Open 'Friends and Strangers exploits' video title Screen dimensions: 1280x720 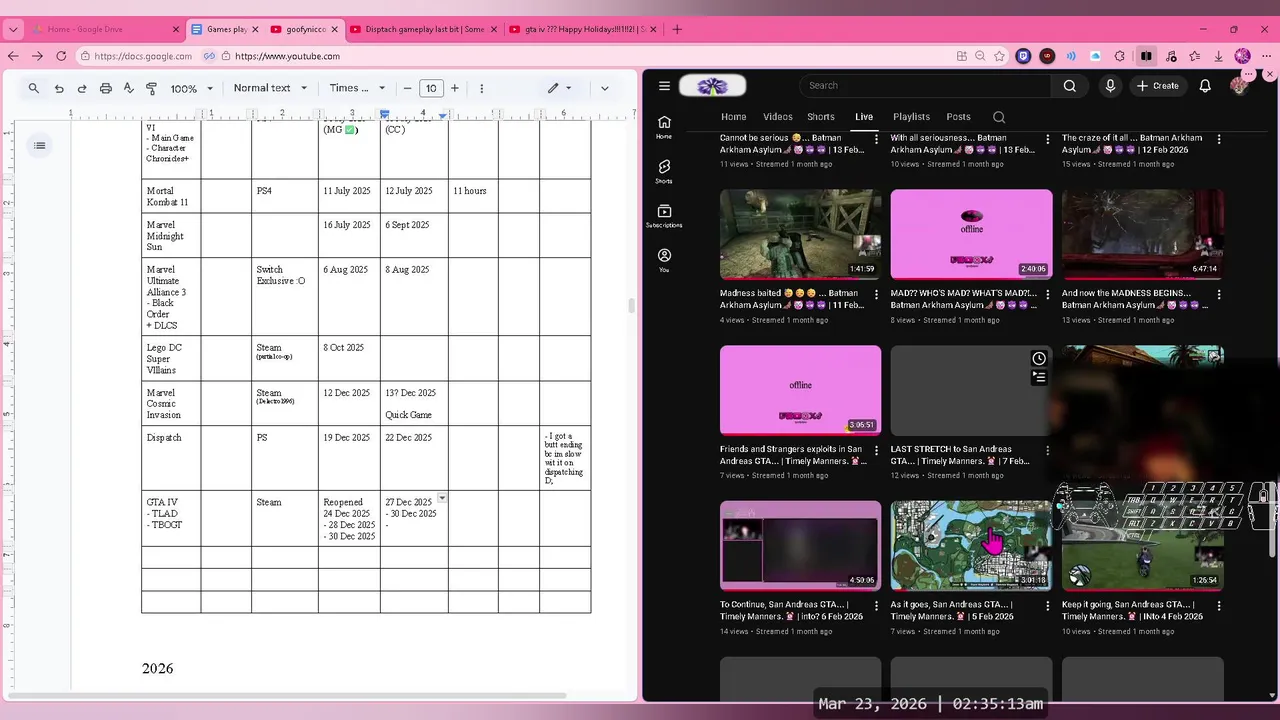click(791, 455)
